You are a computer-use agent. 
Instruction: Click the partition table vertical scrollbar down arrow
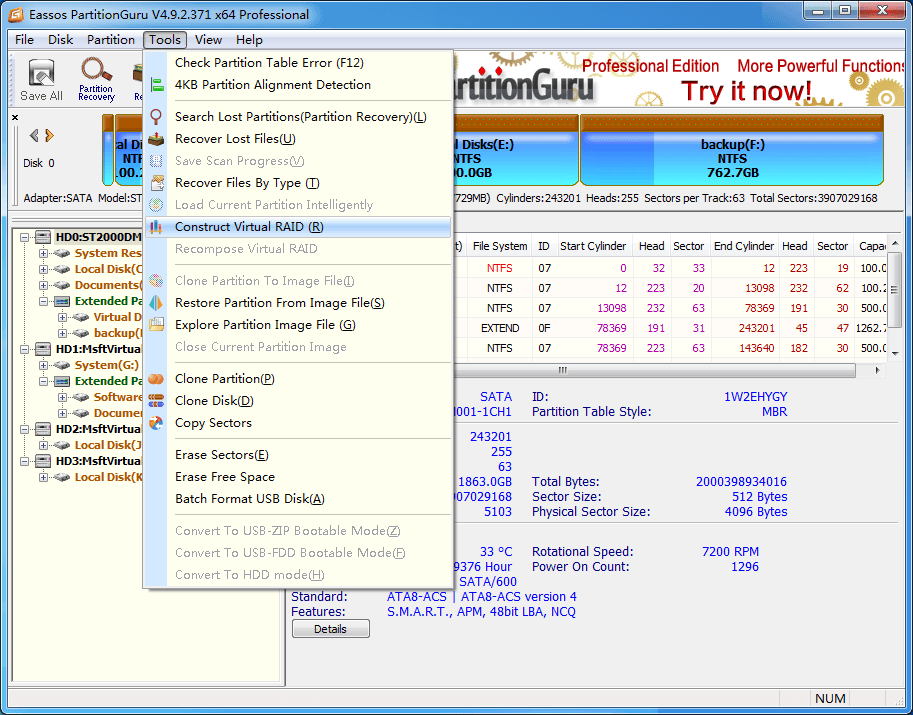pos(897,352)
